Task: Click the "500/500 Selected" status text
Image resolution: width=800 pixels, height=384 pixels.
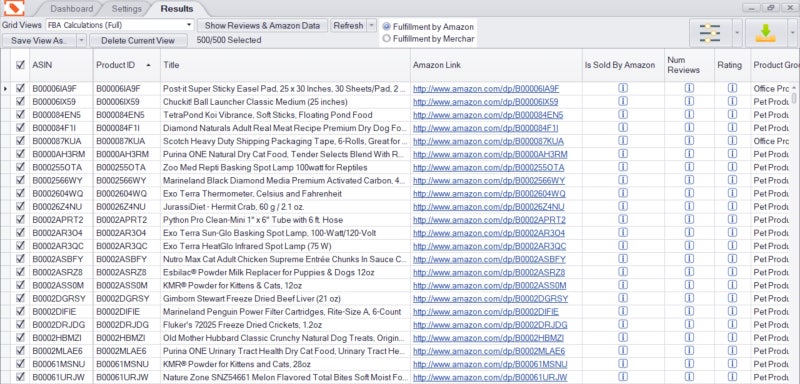Action: tap(229, 40)
